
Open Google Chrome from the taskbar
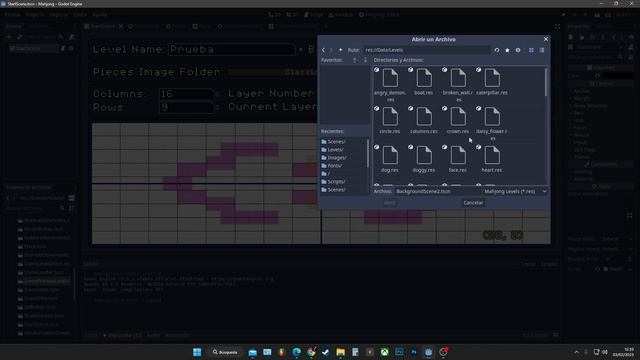coord(311,352)
